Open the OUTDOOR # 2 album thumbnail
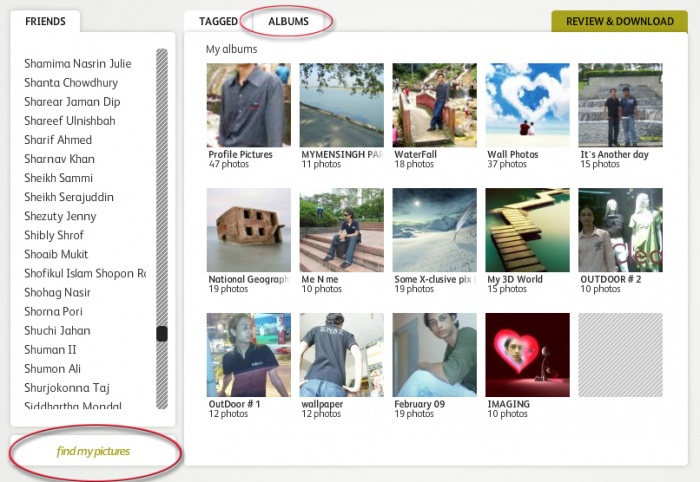 tap(621, 230)
